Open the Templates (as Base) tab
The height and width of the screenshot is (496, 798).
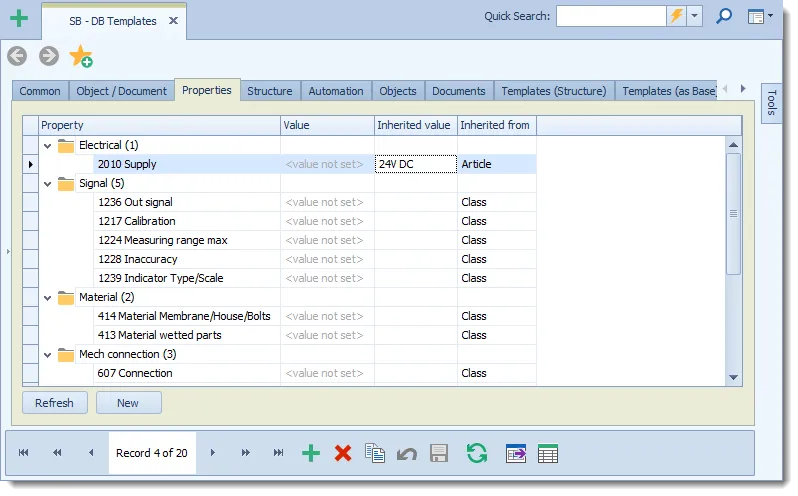click(x=667, y=91)
